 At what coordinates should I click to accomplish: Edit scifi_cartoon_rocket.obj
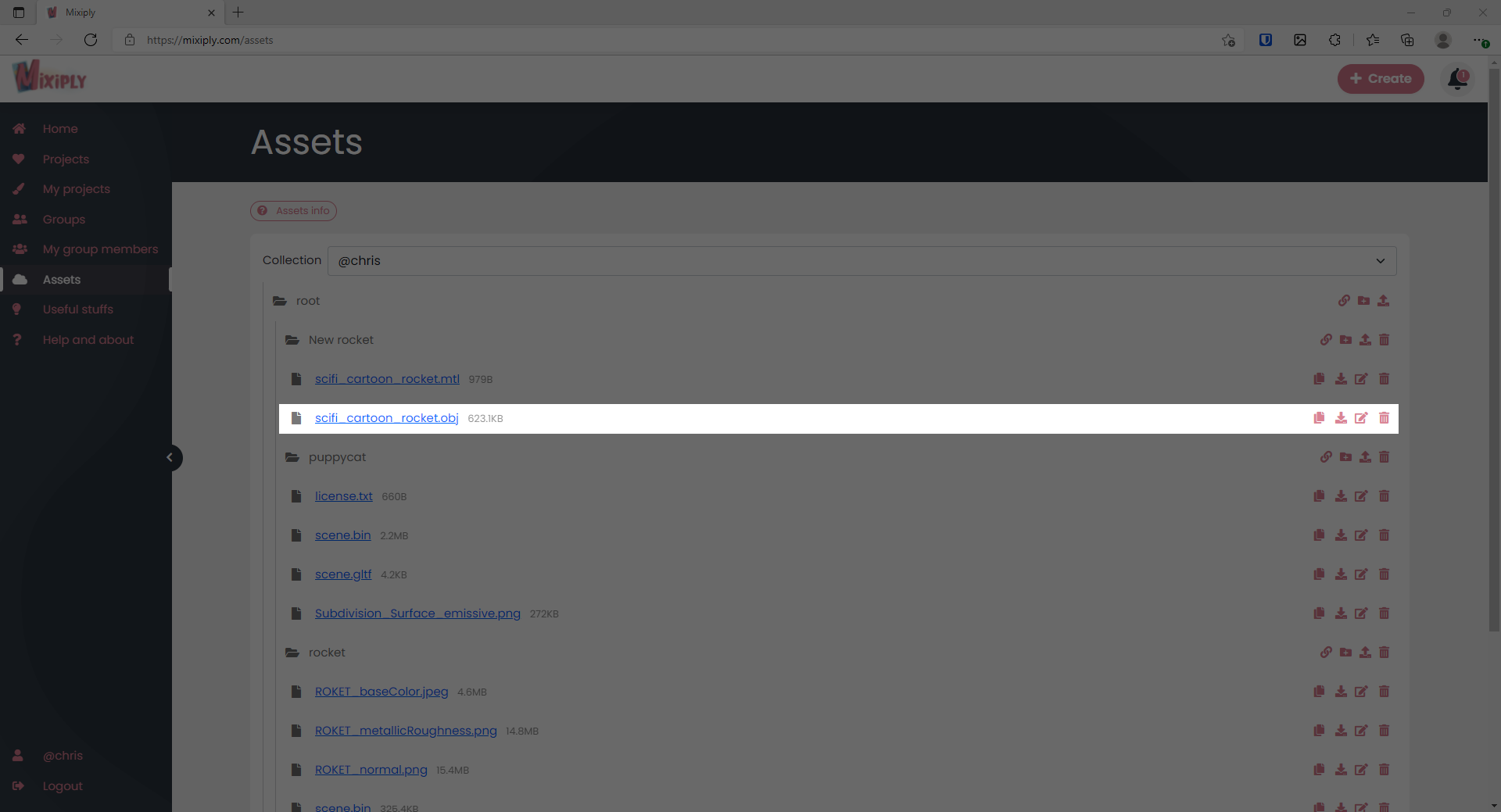coord(1361,418)
